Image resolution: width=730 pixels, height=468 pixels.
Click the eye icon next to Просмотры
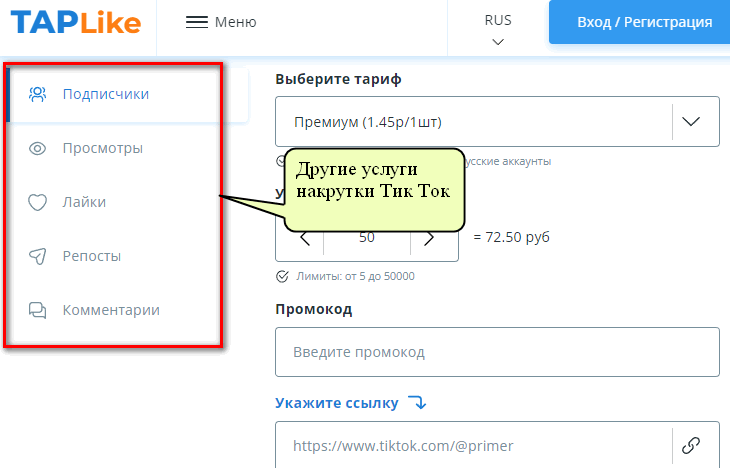[37, 149]
